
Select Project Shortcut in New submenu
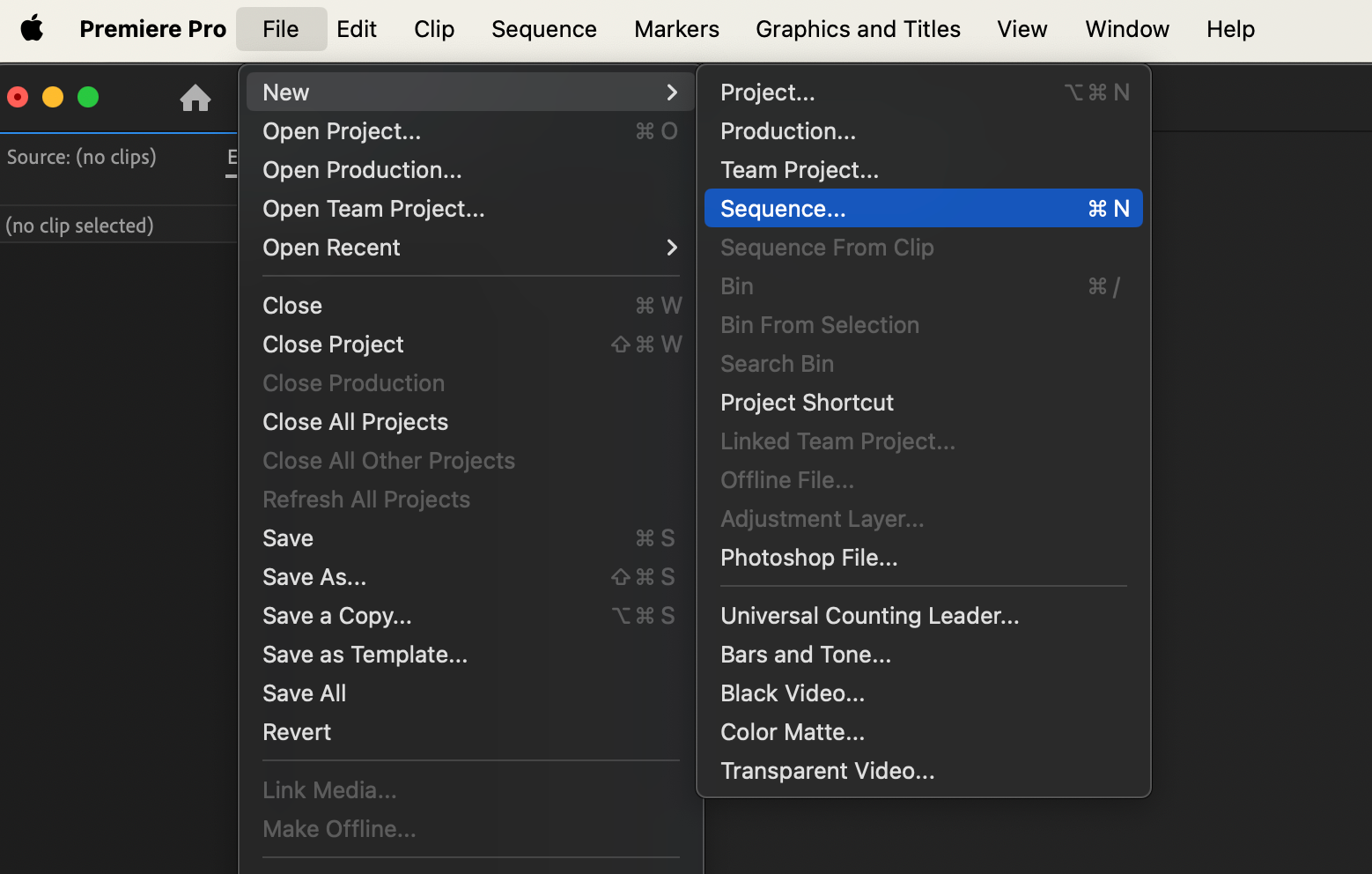[924, 403]
